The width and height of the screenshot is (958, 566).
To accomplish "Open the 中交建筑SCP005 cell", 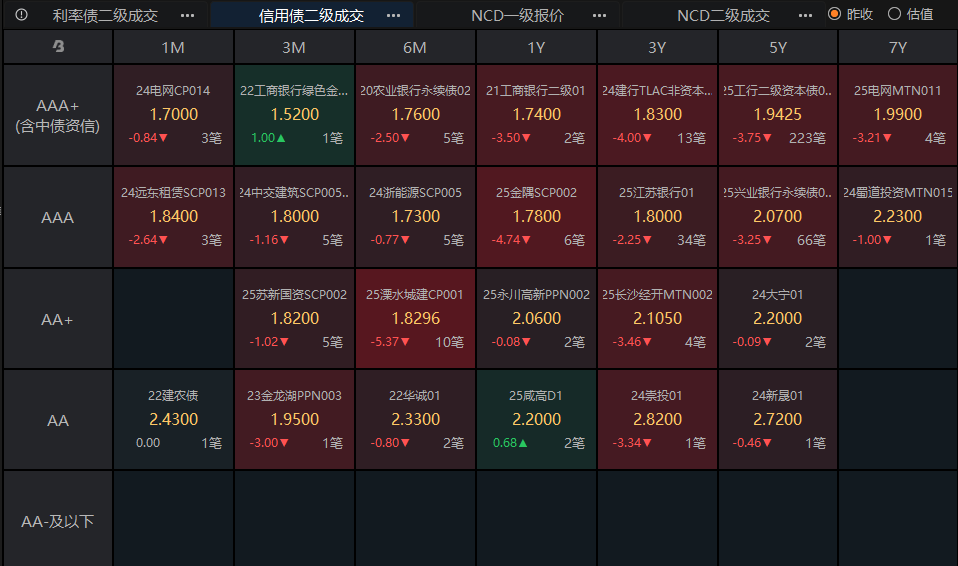I will click(294, 217).
